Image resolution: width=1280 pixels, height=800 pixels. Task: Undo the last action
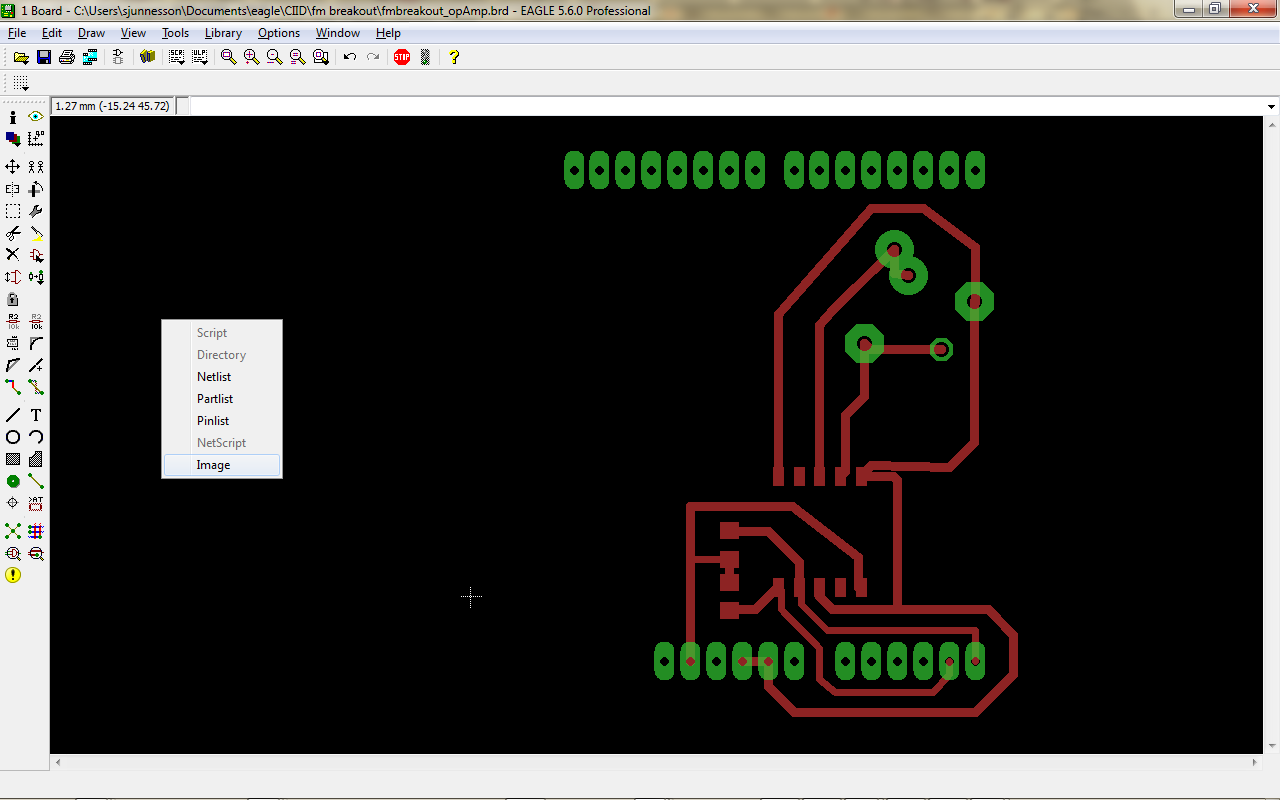point(350,57)
